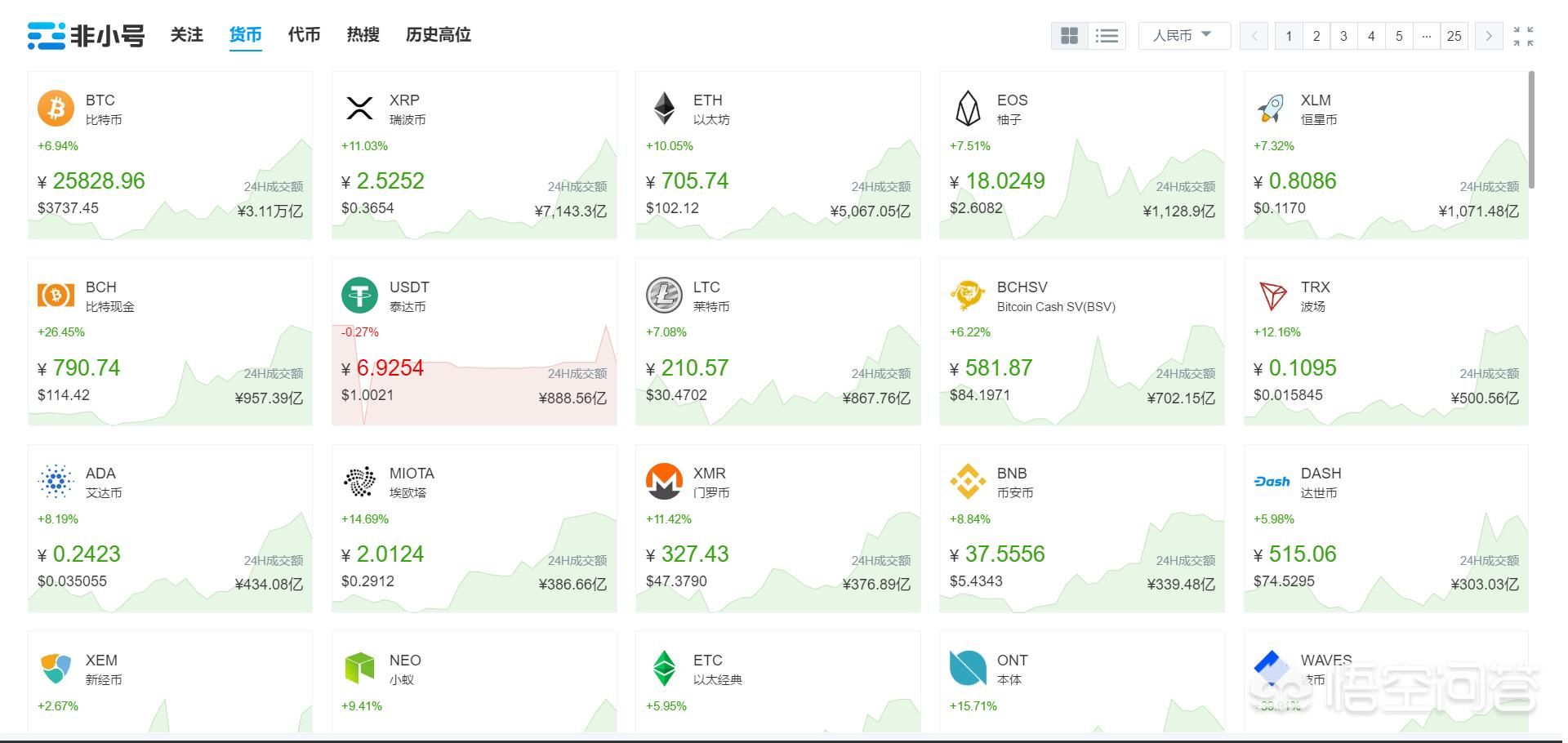Click MIOTA price ¥2.0124
This screenshot has width=1568, height=743.
tap(383, 554)
